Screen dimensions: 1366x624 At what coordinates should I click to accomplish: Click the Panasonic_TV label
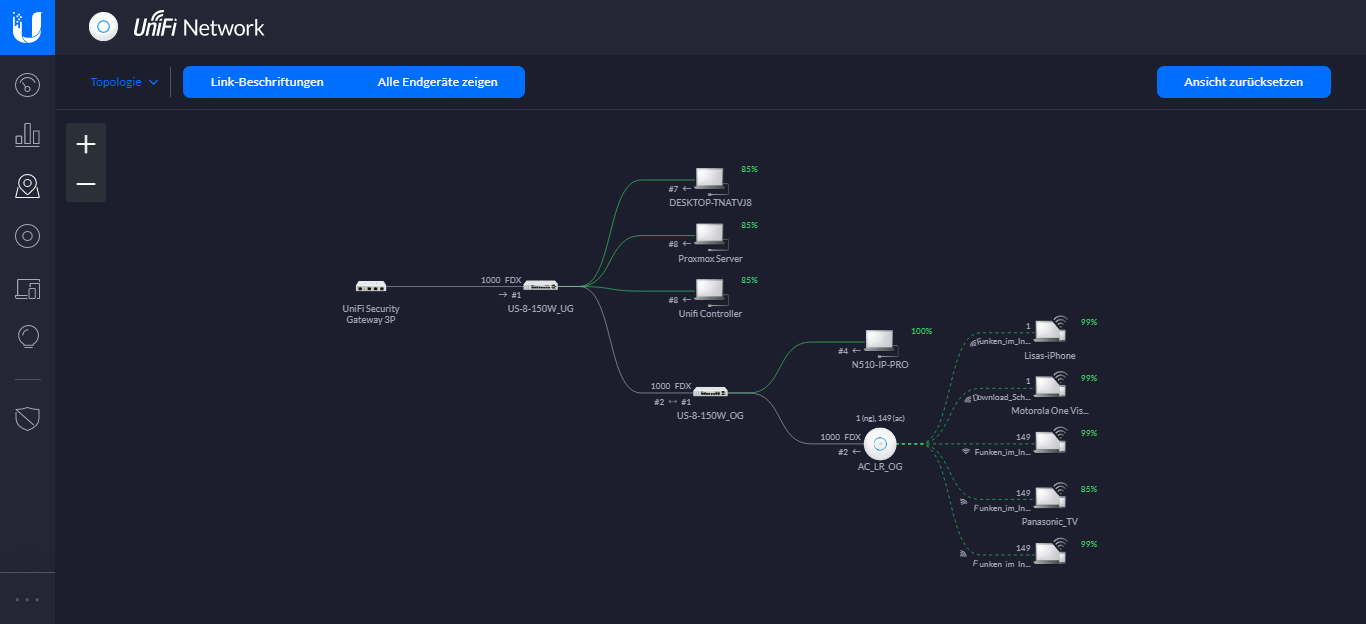[x=1050, y=522]
